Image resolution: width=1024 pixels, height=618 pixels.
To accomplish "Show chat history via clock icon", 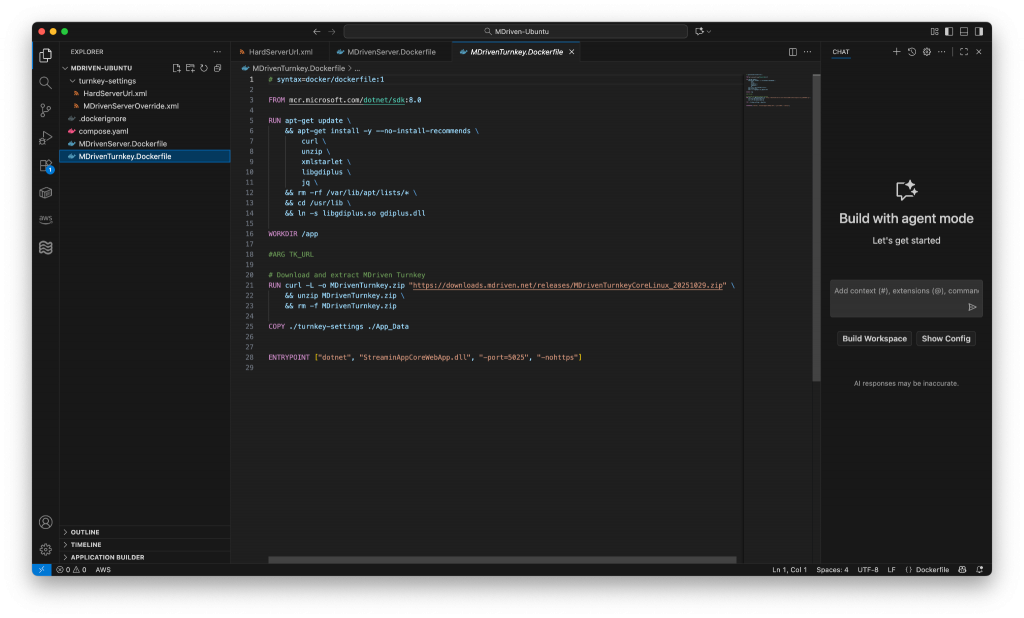I will (911, 52).
